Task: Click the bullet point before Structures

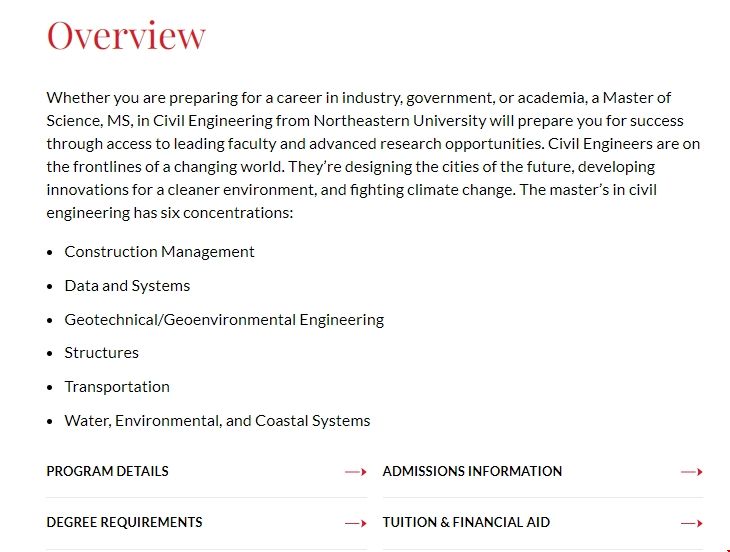Action: (x=50, y=354)
